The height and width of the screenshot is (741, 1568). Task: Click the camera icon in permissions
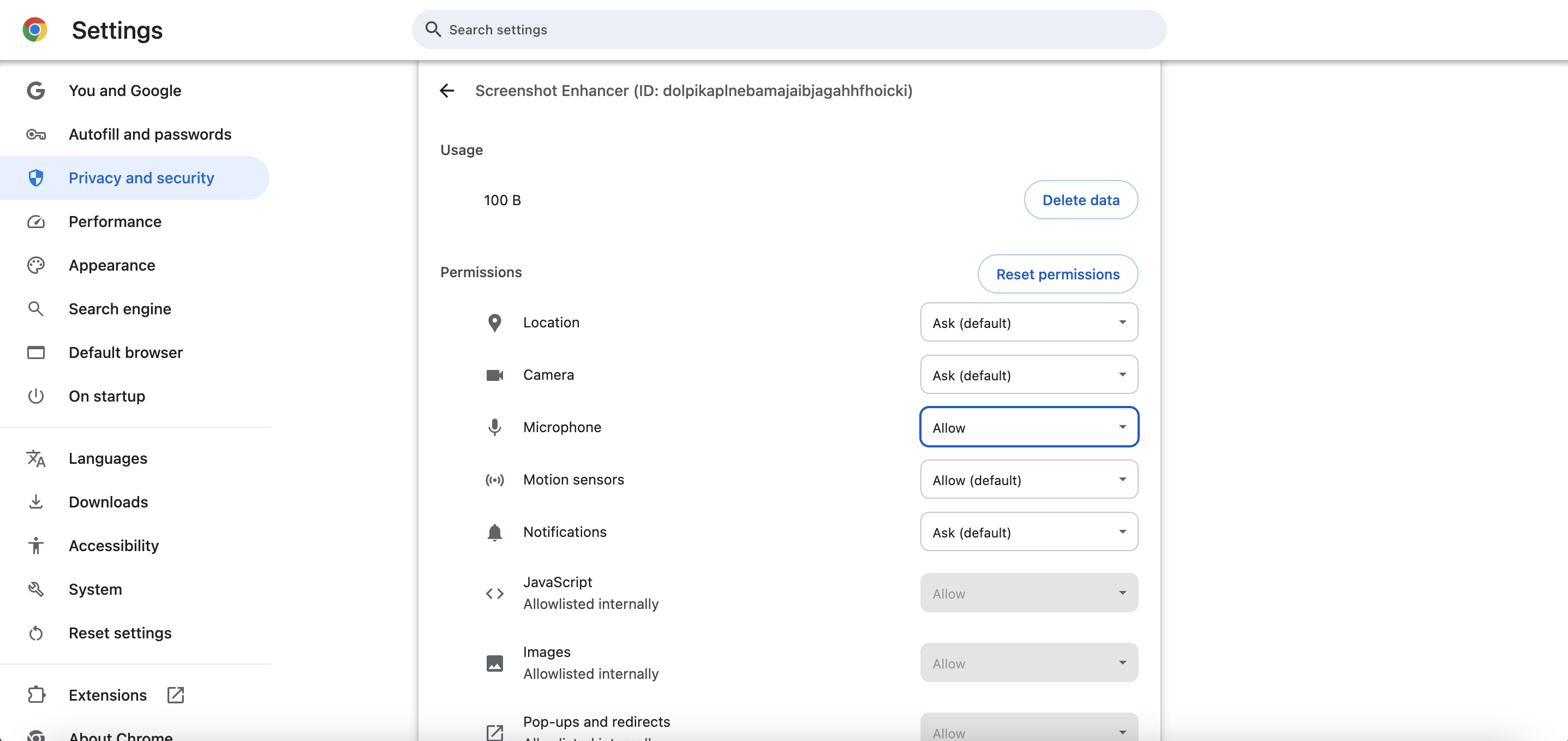pyautogui.click(x=494, y=375)
